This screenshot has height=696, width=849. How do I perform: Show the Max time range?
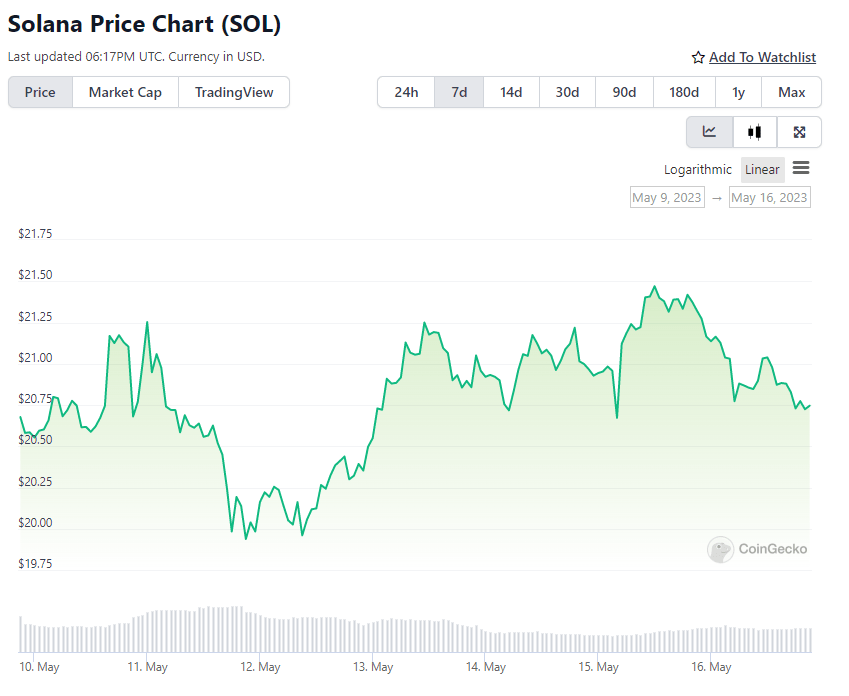pos(792,92)
